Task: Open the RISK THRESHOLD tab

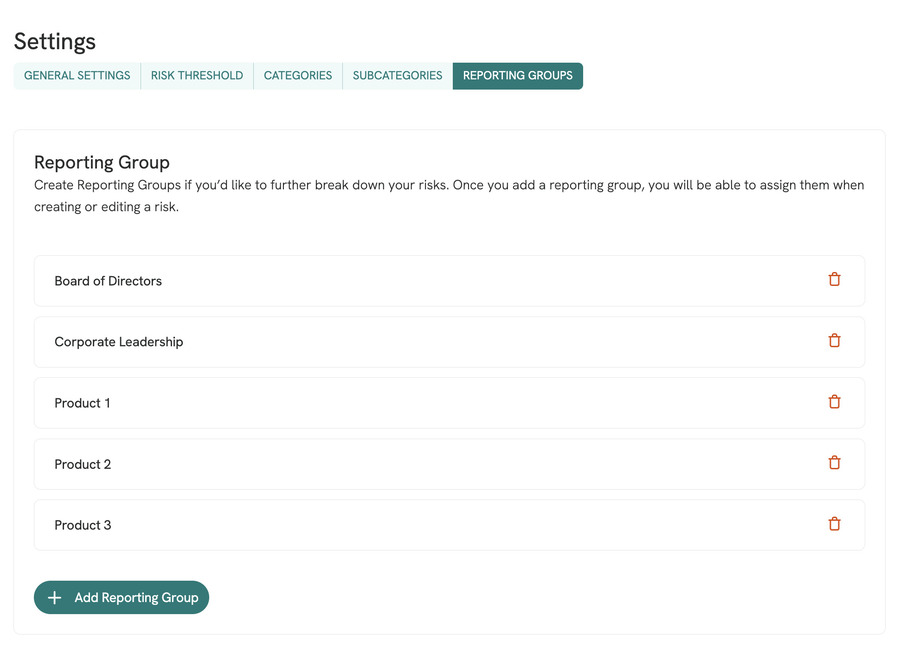Action: 197,75
